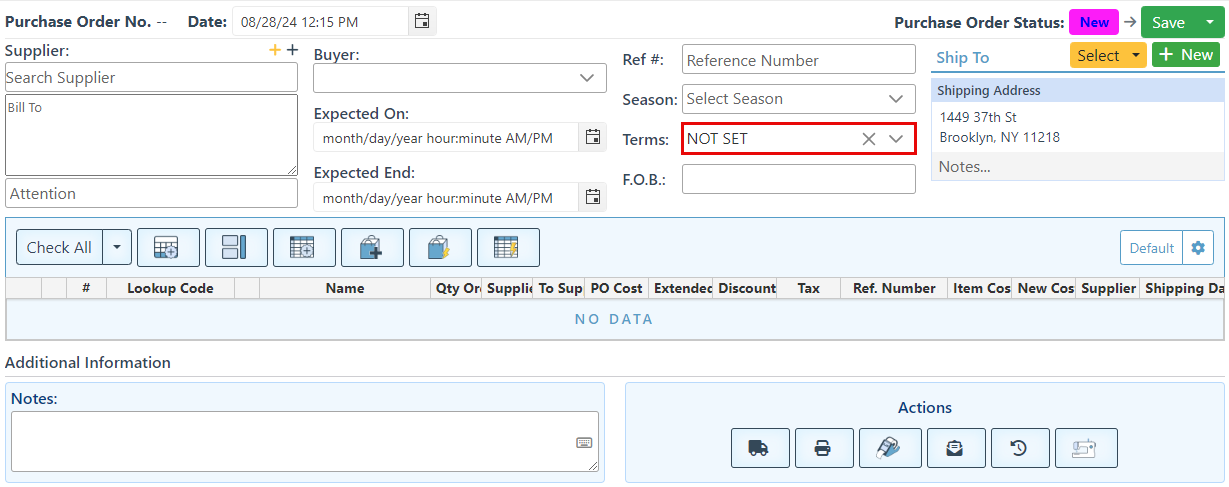Click the open envelope email icon

[x=956, y=448]
